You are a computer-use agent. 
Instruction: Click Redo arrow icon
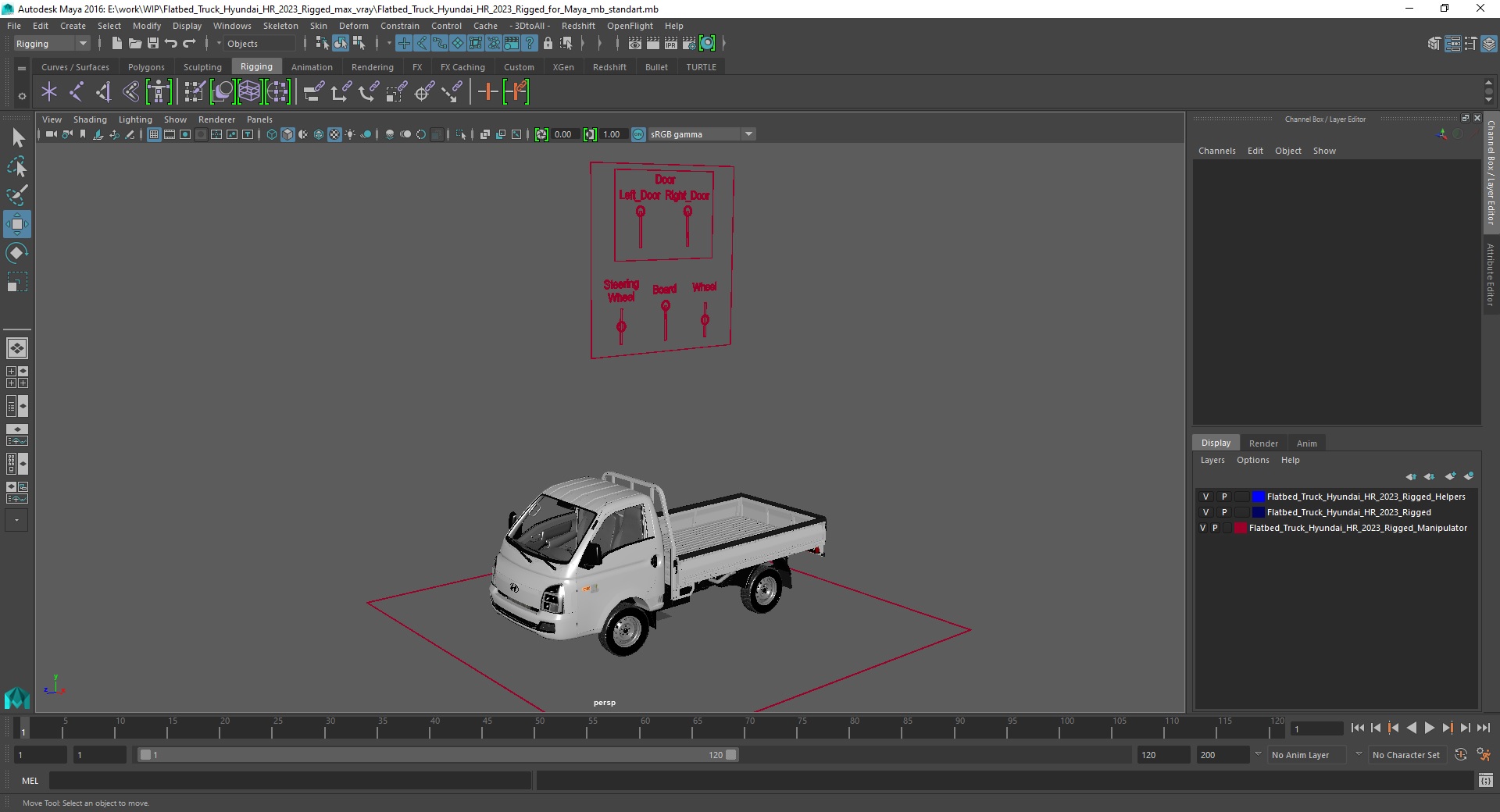(190, 44)
